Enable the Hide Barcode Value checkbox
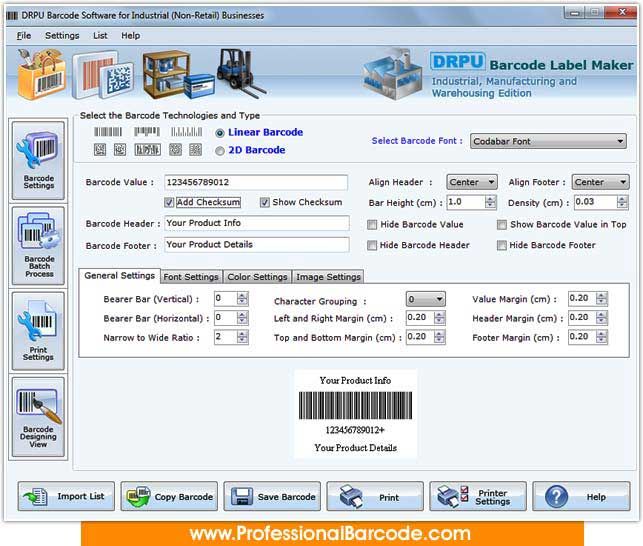 [372, 224]
